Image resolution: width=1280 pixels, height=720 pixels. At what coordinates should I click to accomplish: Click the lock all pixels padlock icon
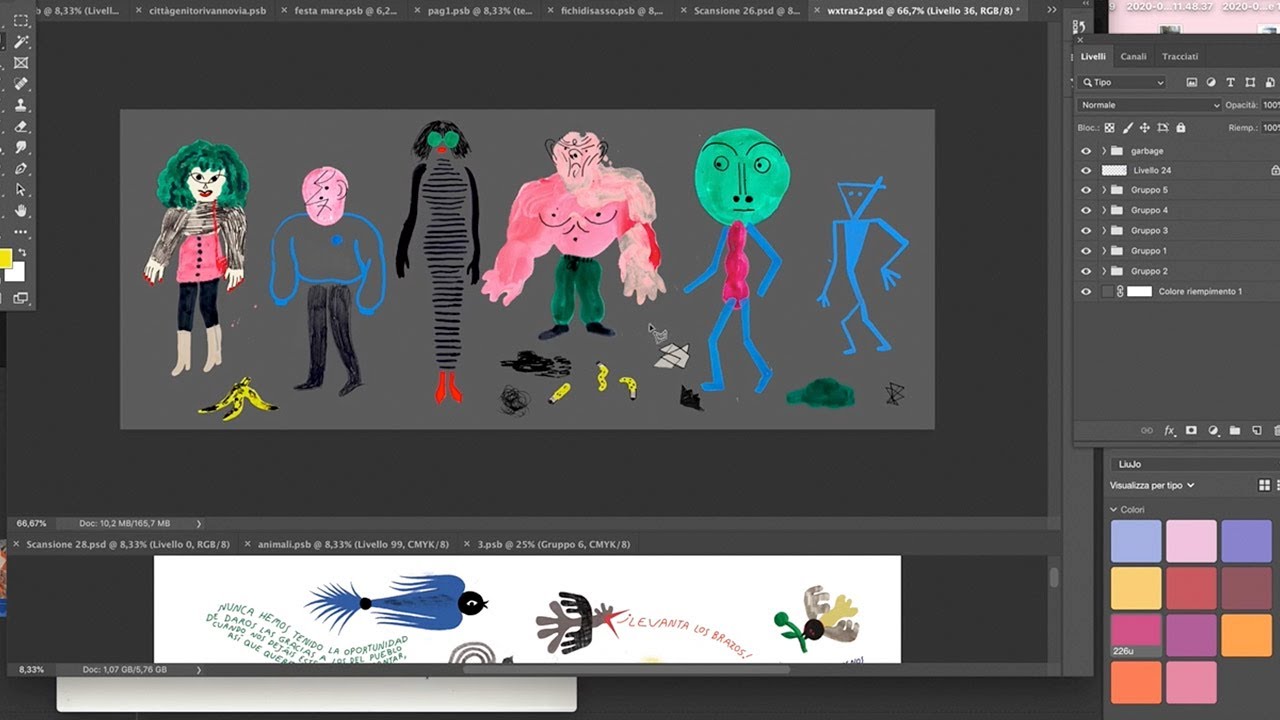click(x=1181, y=128)
